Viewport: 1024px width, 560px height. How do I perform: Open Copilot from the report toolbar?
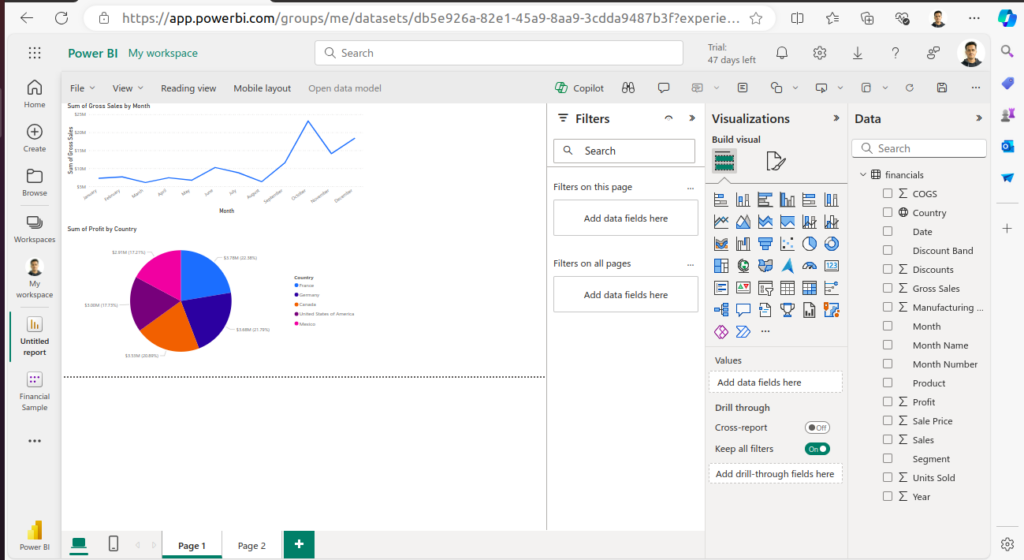click(x=580, y=88)
